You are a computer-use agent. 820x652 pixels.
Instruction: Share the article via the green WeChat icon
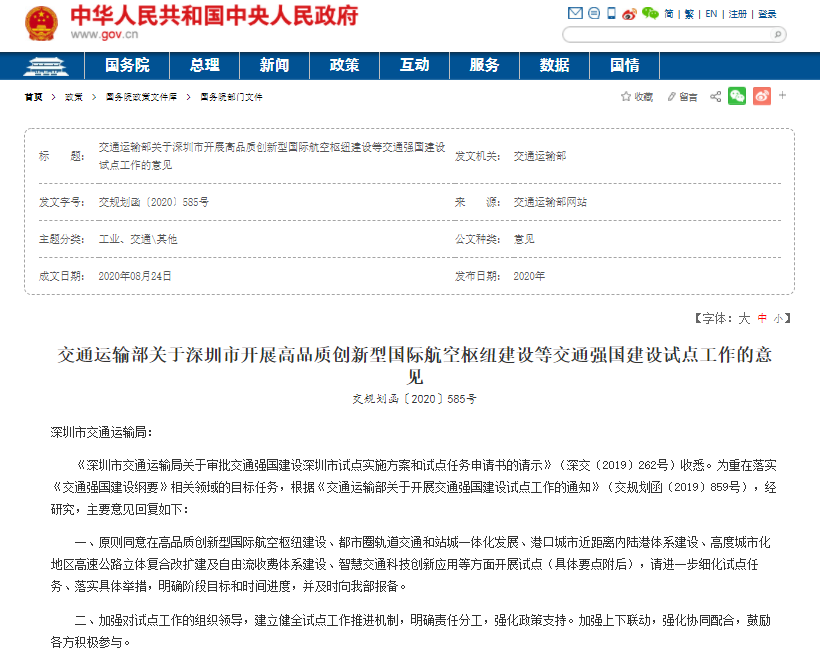point(737,96)
